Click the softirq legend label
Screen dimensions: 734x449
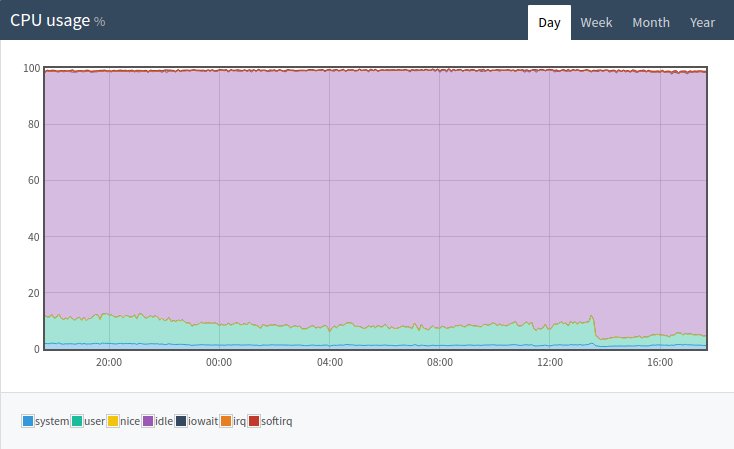[277, 421]
